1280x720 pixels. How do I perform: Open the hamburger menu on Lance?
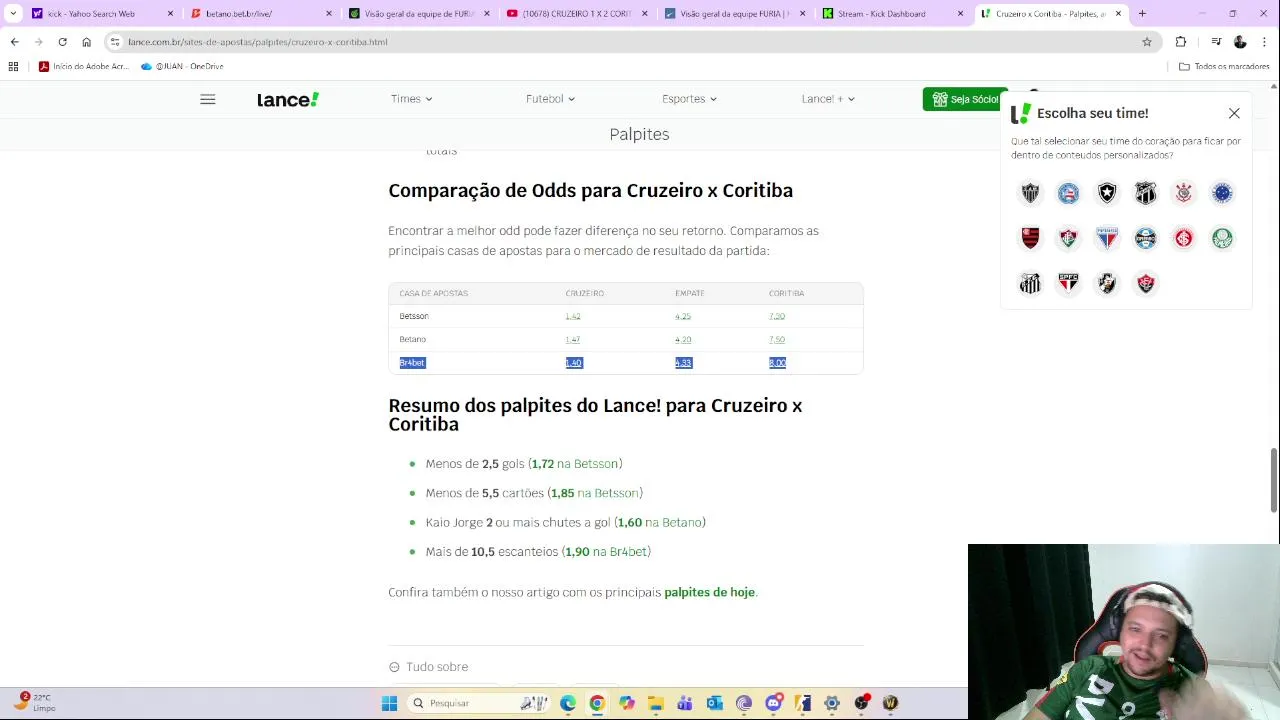click(207, 99)
